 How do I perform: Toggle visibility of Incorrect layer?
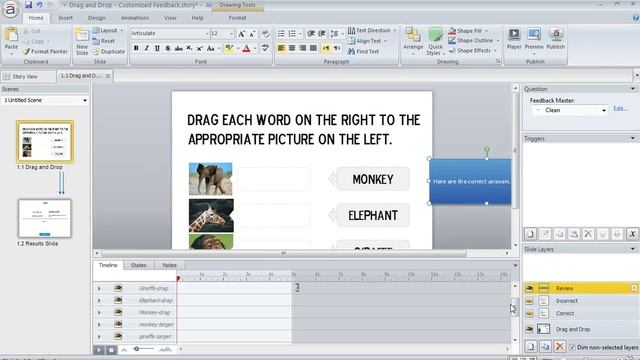point(529,301)
